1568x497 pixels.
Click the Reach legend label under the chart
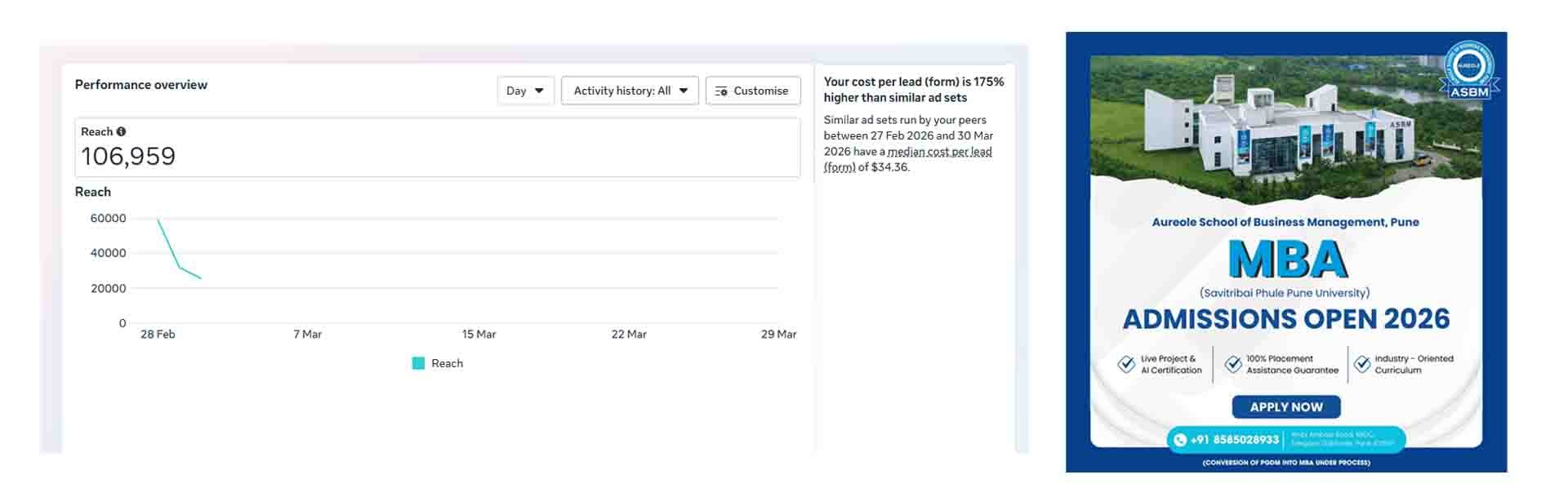(x=447, y=363)
